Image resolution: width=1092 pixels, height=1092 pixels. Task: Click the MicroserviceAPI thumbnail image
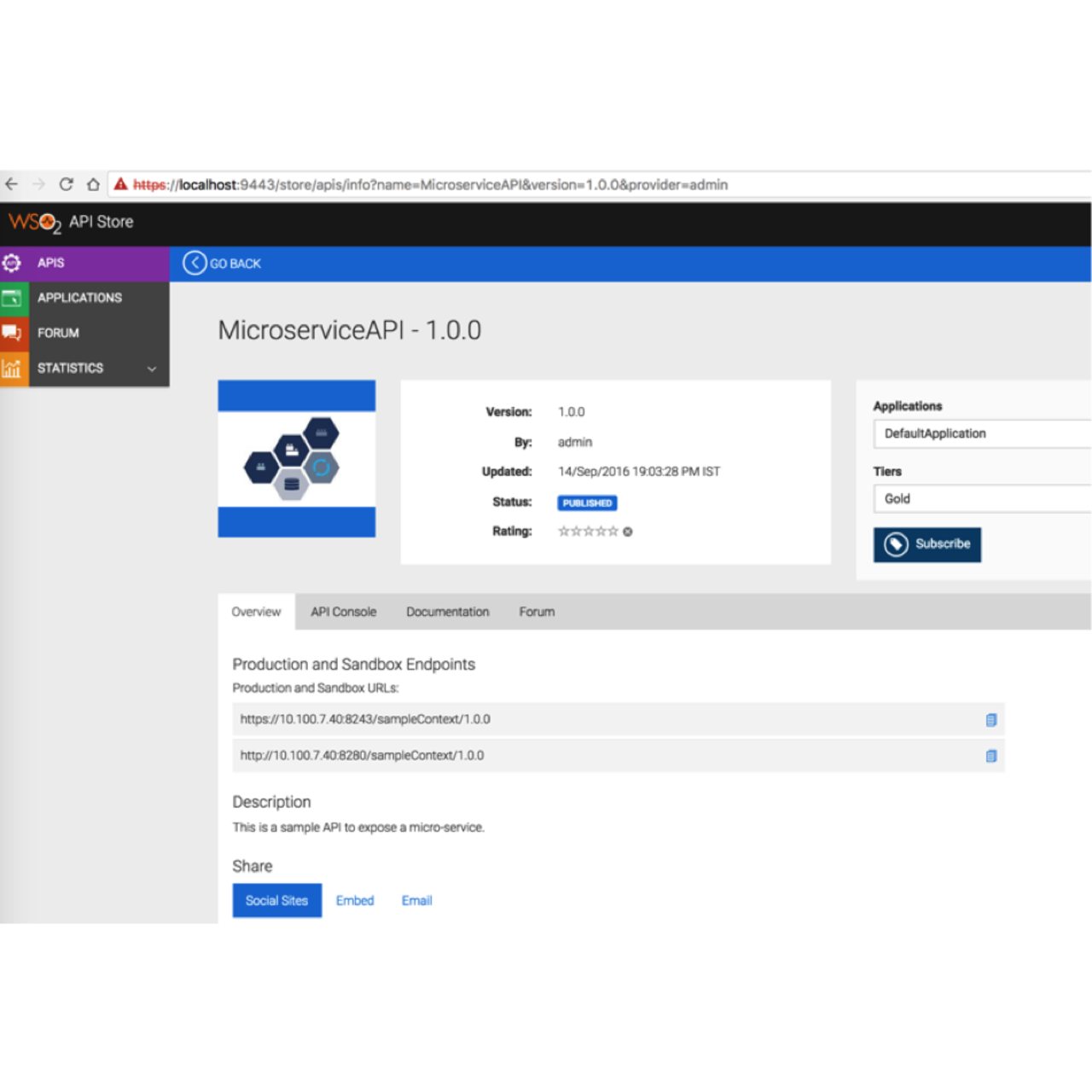click(296, 459)
